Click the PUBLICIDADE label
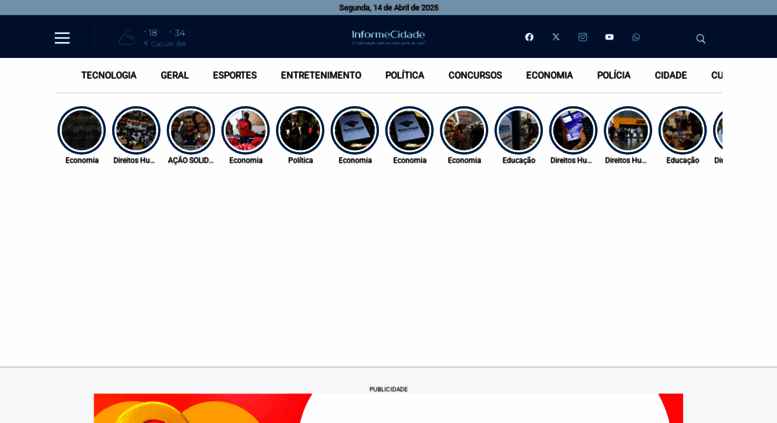The height and width of the screenshot is (423, 777). (x=388, y=389)
